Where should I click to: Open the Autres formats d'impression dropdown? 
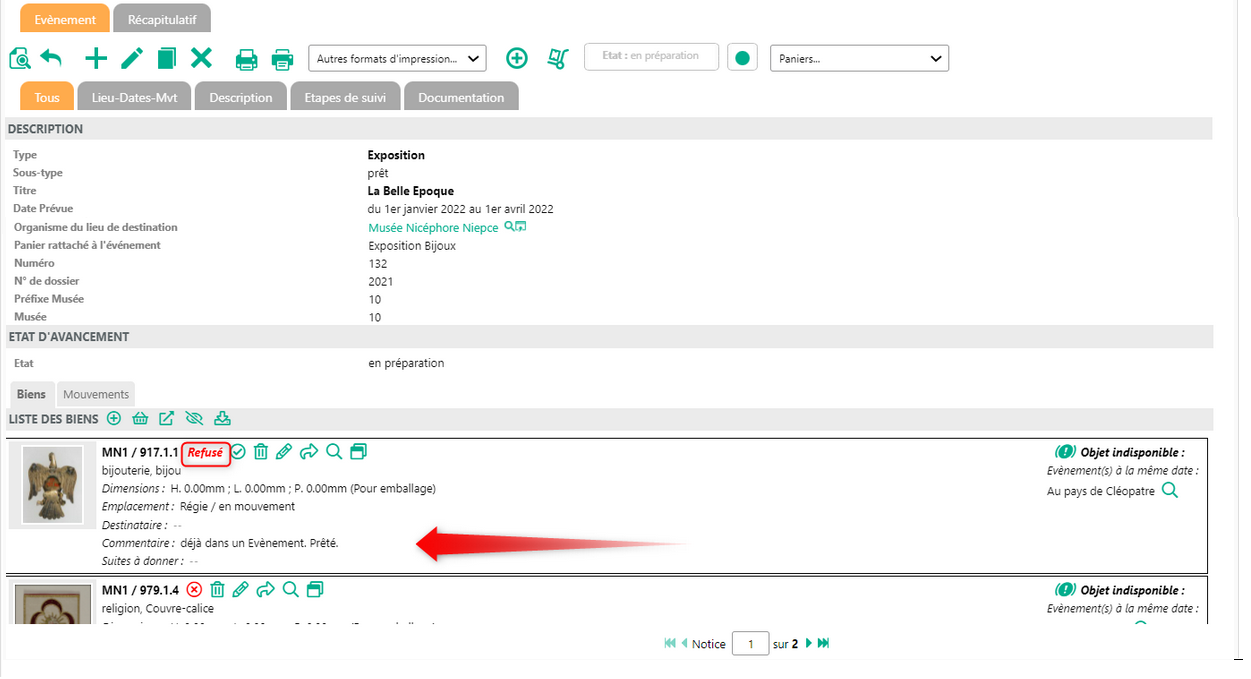click(x=397, y=59)
